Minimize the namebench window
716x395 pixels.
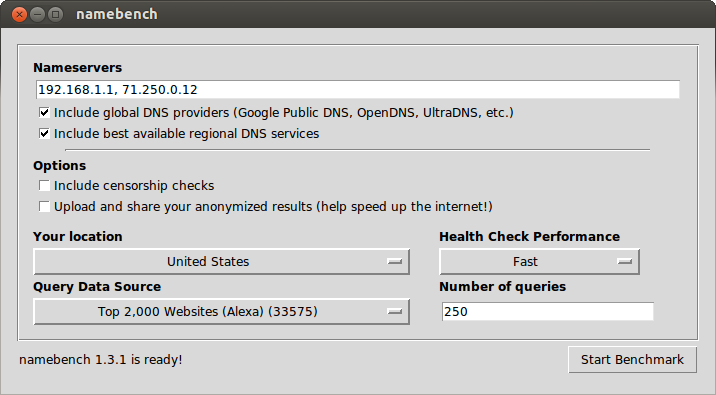37,15
